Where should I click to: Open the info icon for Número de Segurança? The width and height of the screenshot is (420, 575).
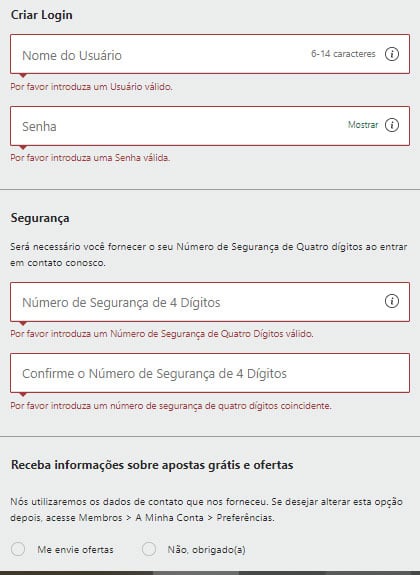392,301
